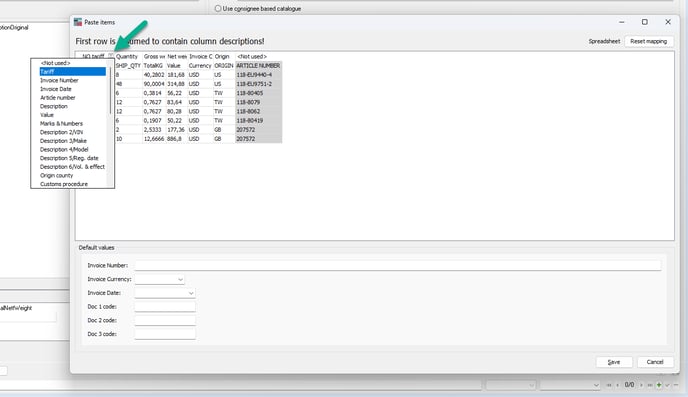Open the background window's left bottom dropdown

pyautogui.click(x=511, y=385)
